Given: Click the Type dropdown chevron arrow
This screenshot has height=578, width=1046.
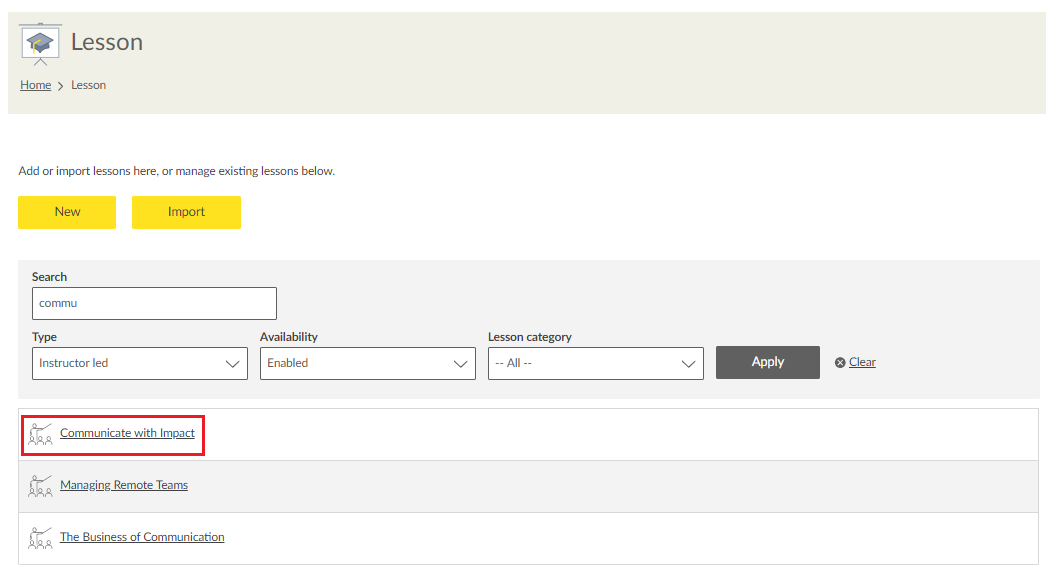Looking at the screenshot, I should (234, 364).
